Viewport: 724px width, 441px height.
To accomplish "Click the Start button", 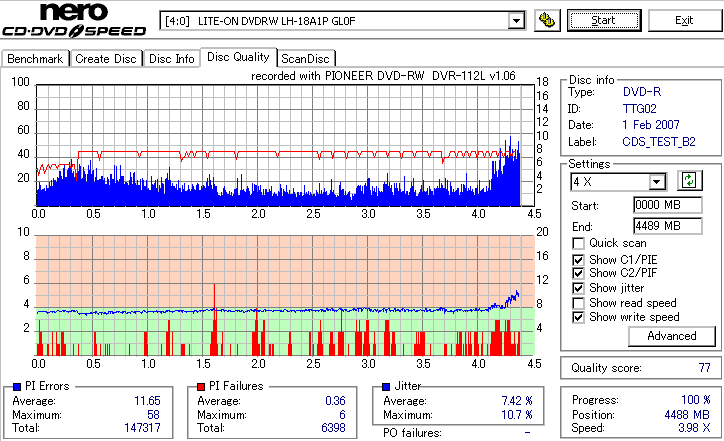I will [x=604, y=20].
